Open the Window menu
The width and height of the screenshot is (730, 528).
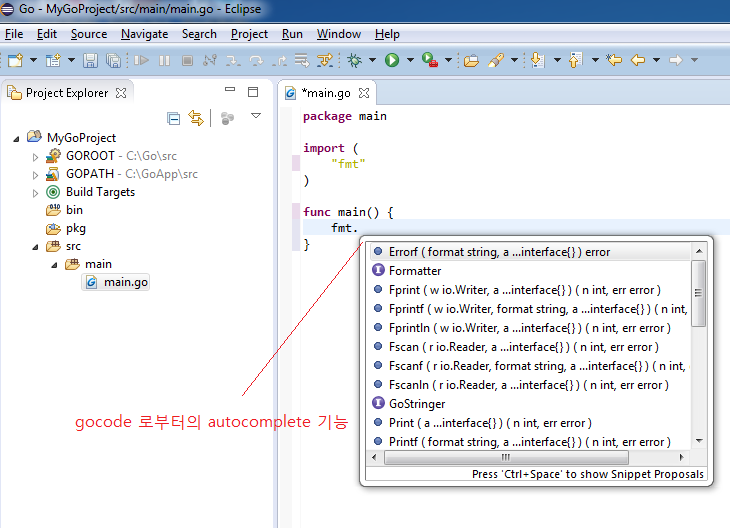point(339,34)
